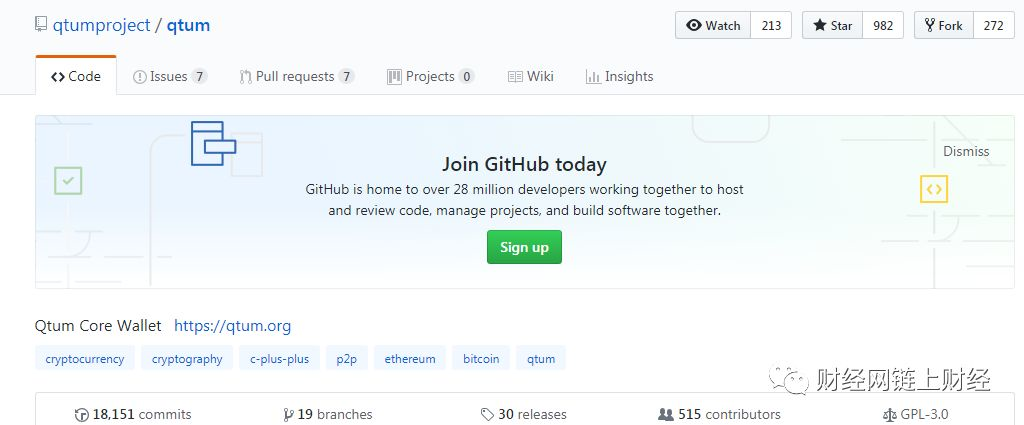Click the bar graph icon on Insights tab
Viewport: 1024px width, 425px height.
[593, 77]
